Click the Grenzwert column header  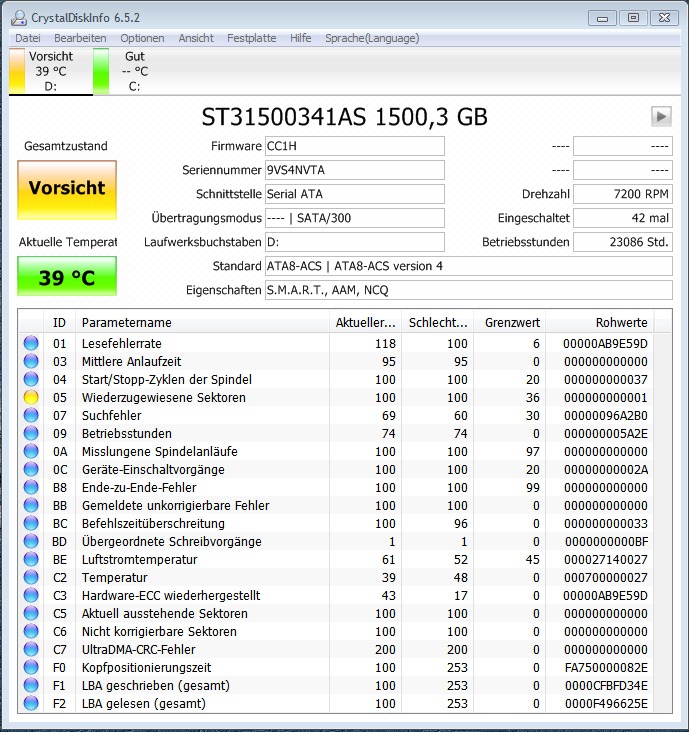pyautogui.click(x=510, y=323)
